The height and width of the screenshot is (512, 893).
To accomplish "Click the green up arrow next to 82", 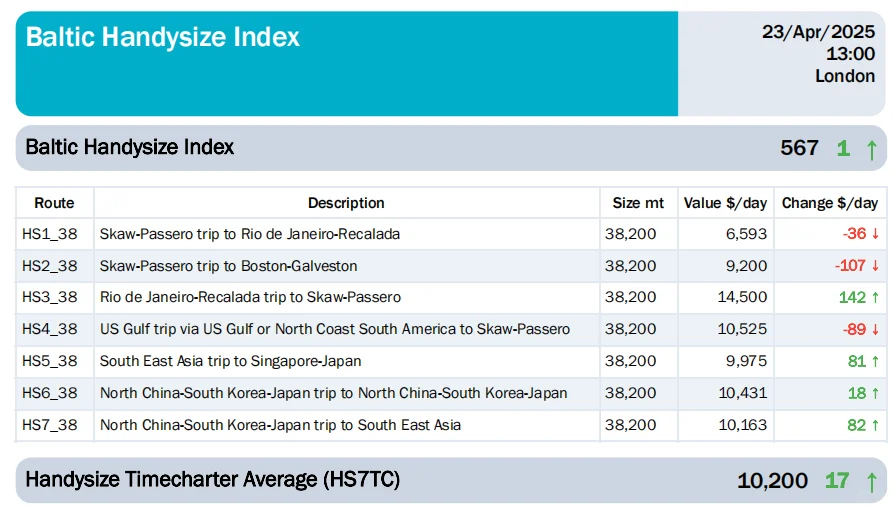I will click(x=875, y=425).
